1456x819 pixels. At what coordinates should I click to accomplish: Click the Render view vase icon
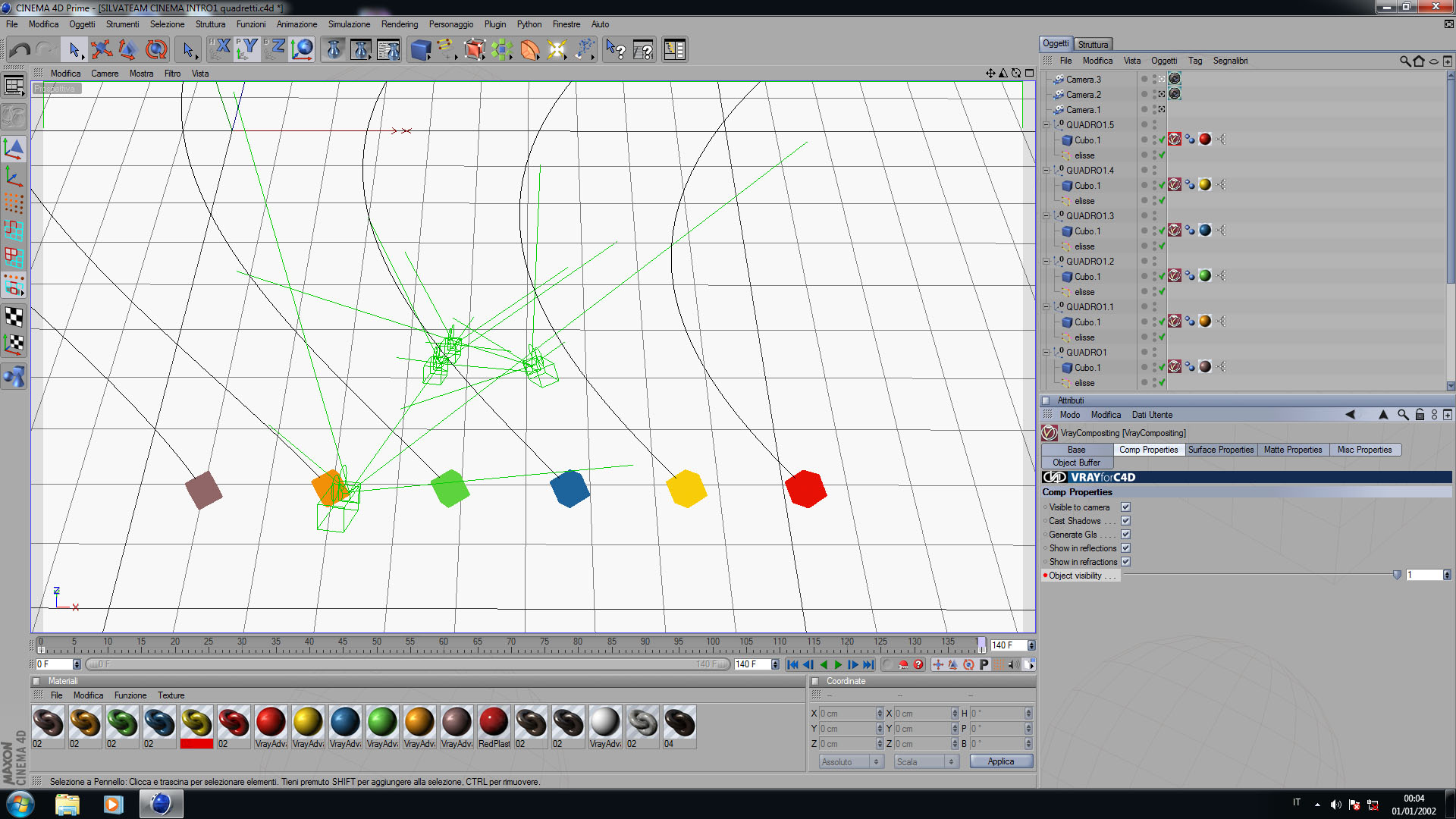click(334, 50)
